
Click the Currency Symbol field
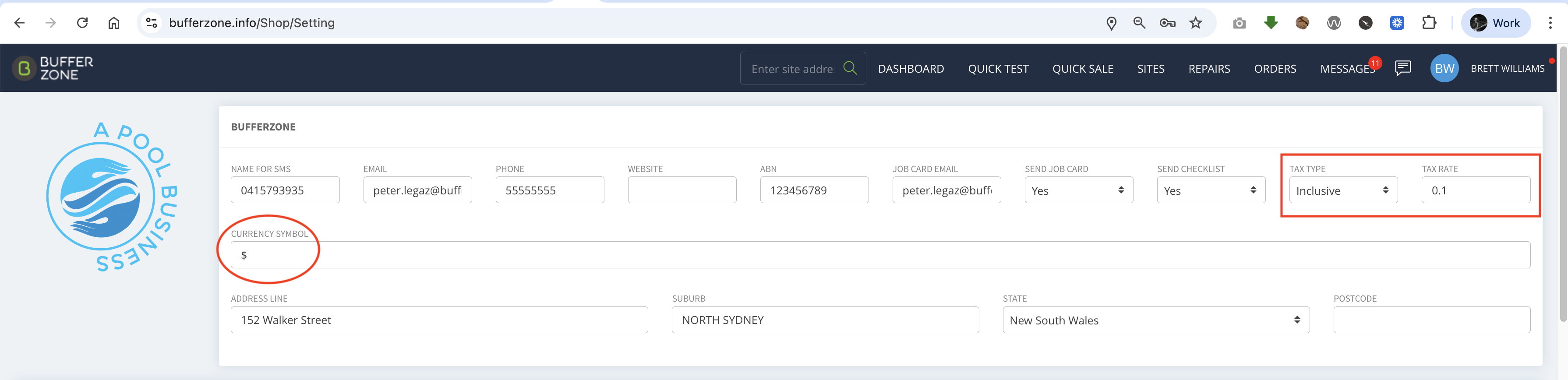pos(880,255)
